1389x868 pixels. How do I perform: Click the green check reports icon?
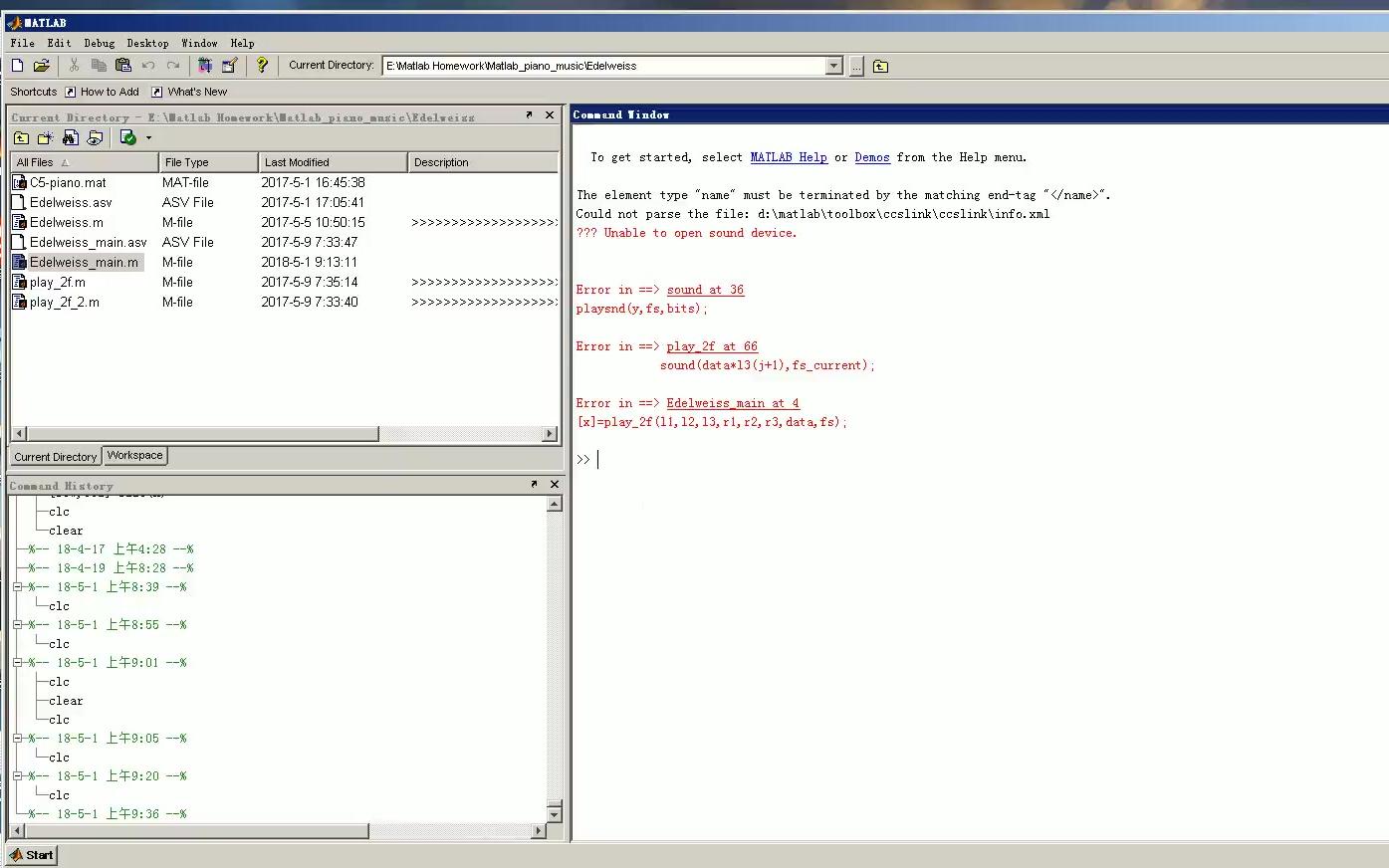click(x=127, y=137)
